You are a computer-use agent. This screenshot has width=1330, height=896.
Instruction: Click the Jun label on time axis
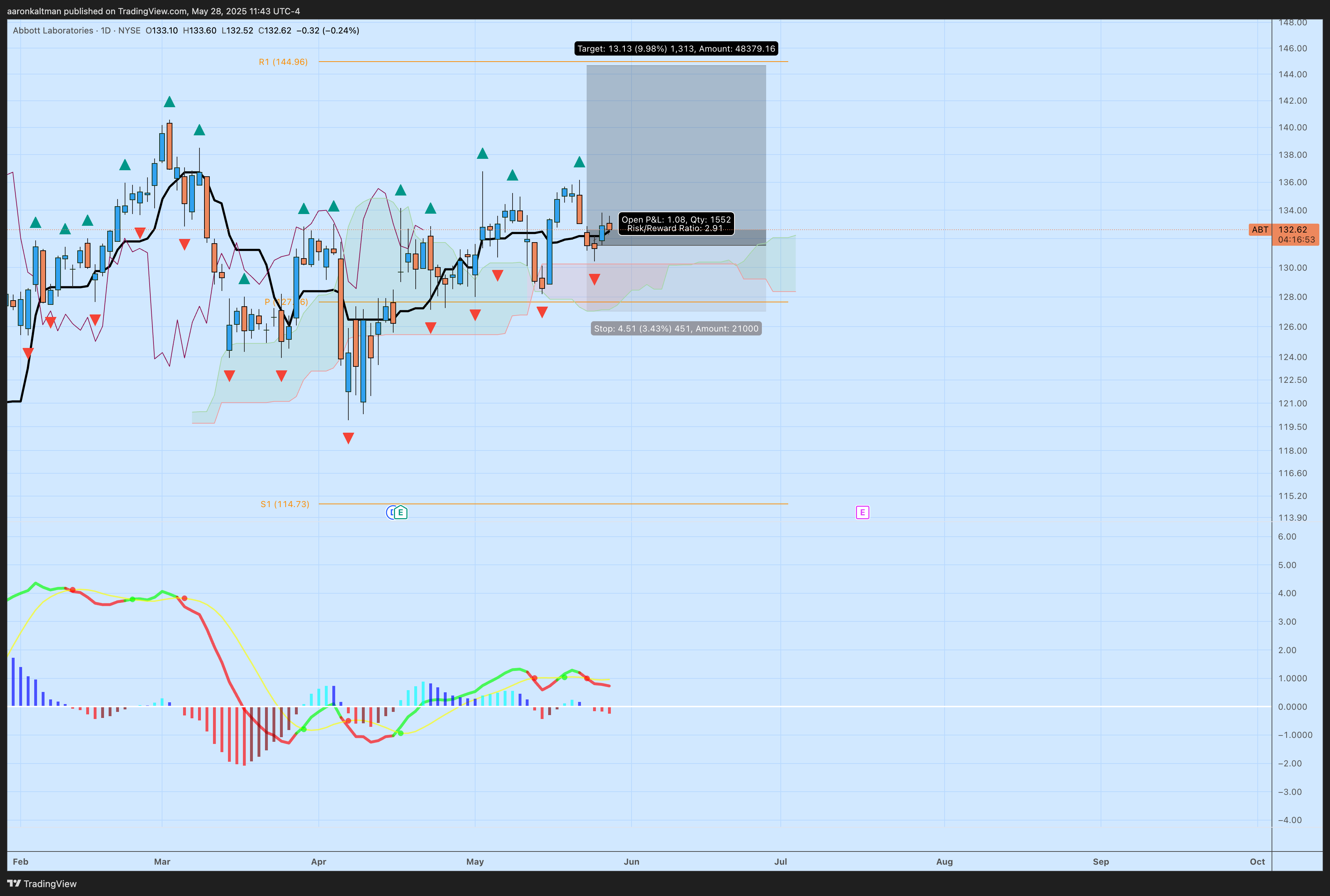point(632,862)
